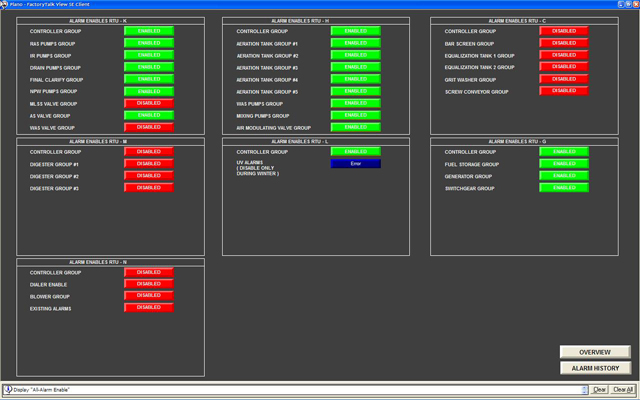Open the Overview display
Viewport: 640px width, 400px height.
(595, 352)
